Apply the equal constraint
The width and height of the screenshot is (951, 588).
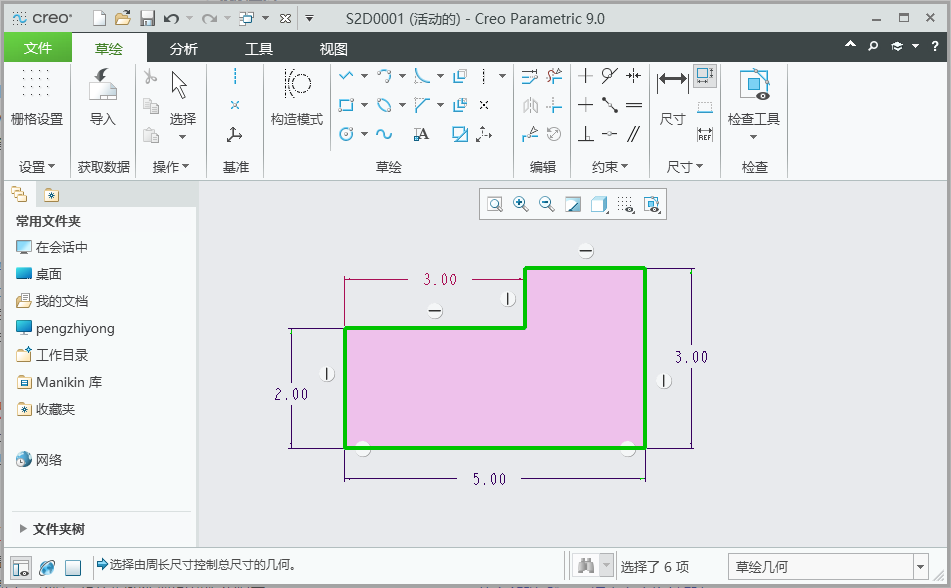[634, 105]
